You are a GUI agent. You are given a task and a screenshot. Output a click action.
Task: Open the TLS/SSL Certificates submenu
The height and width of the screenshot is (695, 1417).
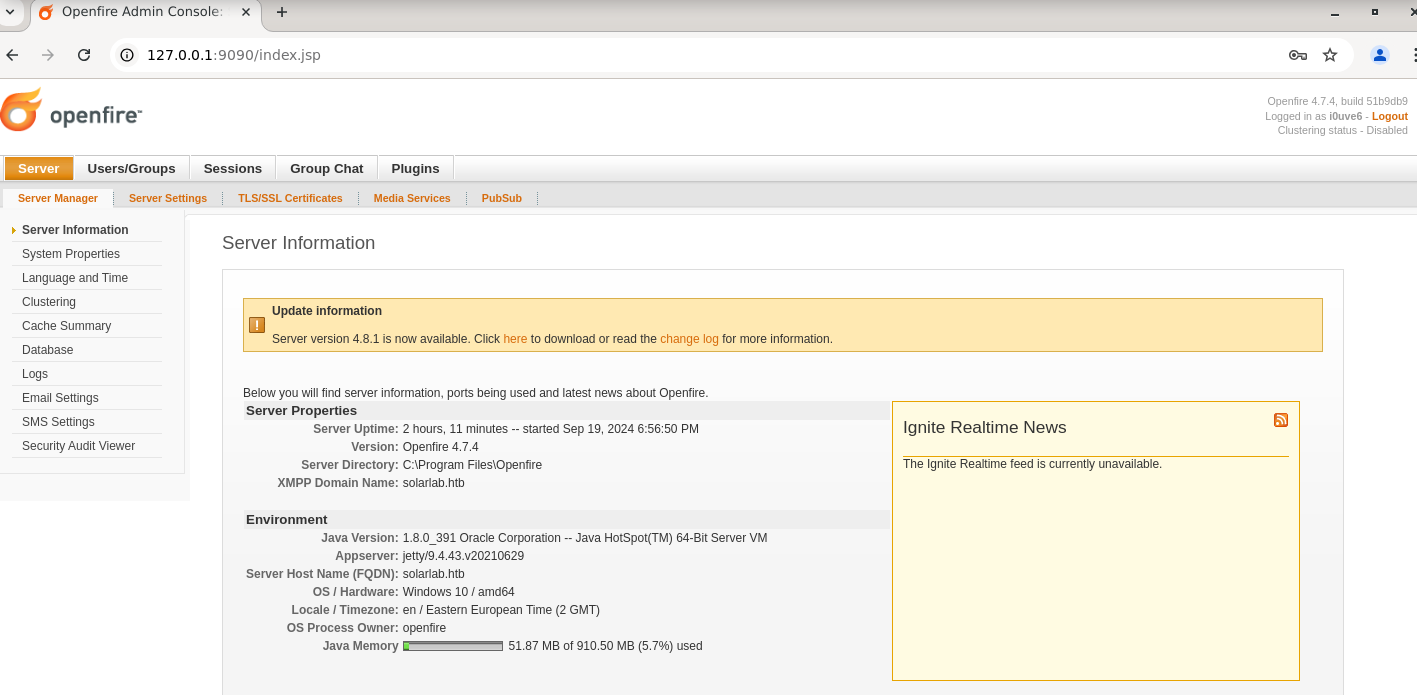pos(290,198)
